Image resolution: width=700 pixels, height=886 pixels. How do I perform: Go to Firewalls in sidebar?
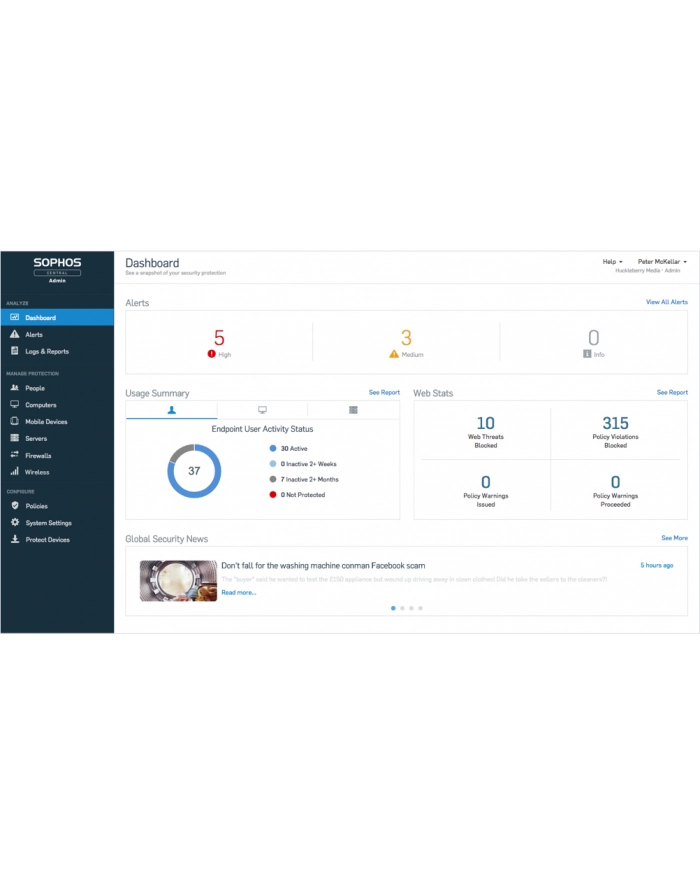click(x=57, y=455)
